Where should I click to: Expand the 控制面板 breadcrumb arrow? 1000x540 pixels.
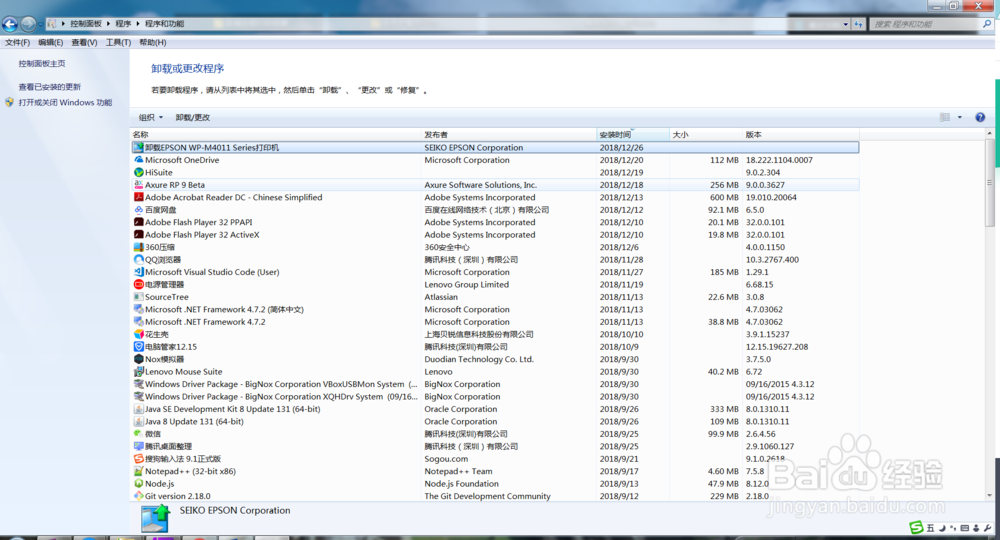(108, 24)
